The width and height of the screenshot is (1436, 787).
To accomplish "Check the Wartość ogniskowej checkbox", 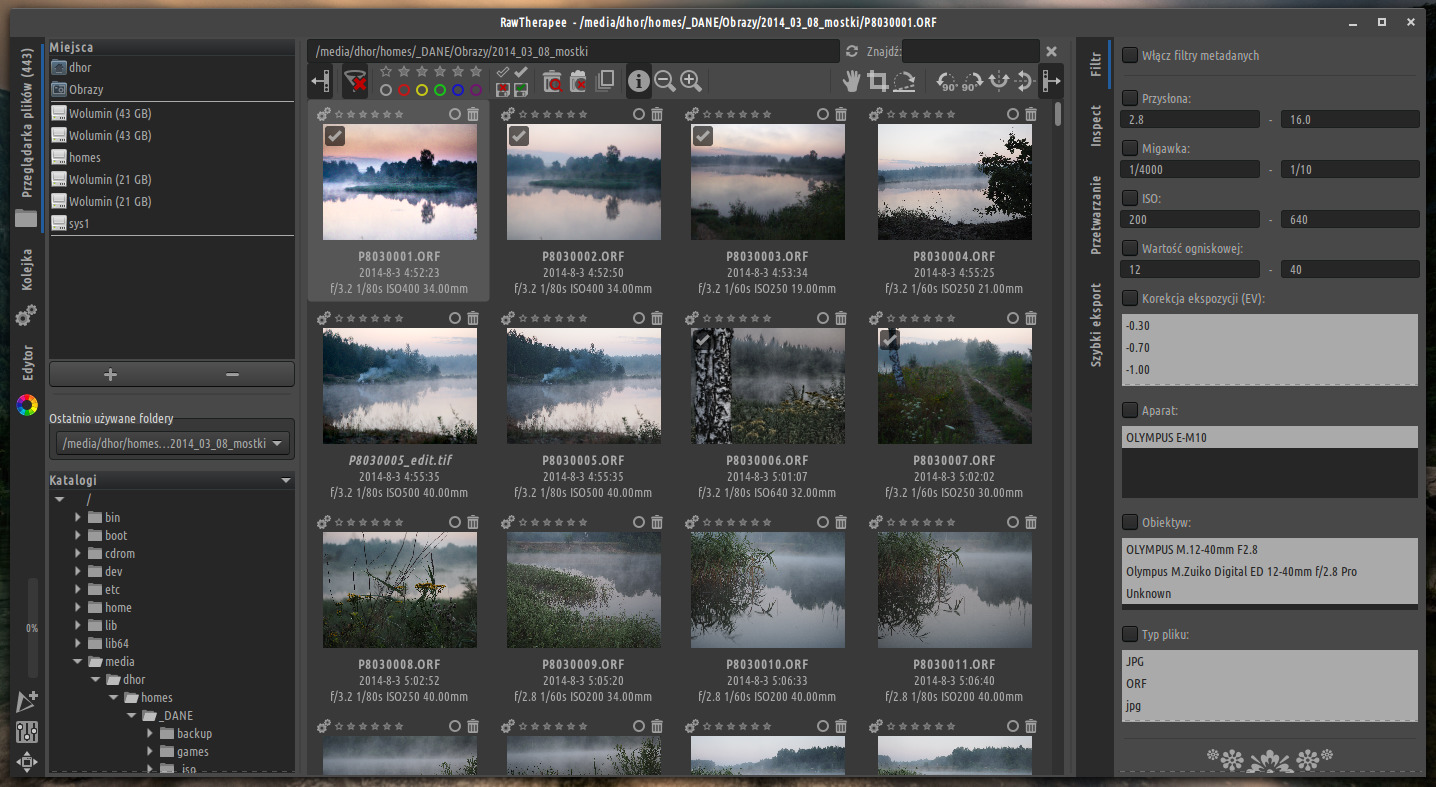I will 1130,248.
